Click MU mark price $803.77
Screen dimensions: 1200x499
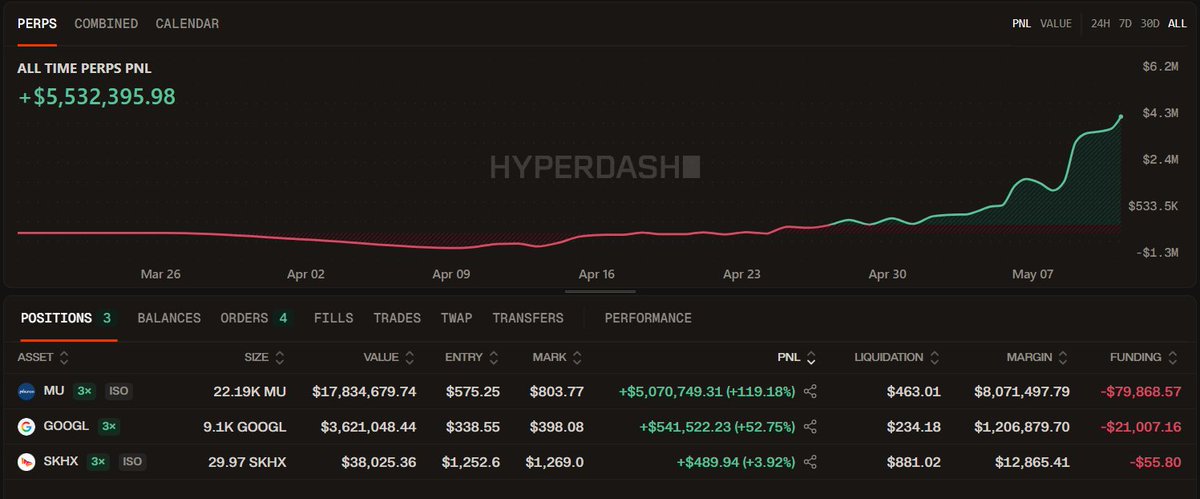556,391
